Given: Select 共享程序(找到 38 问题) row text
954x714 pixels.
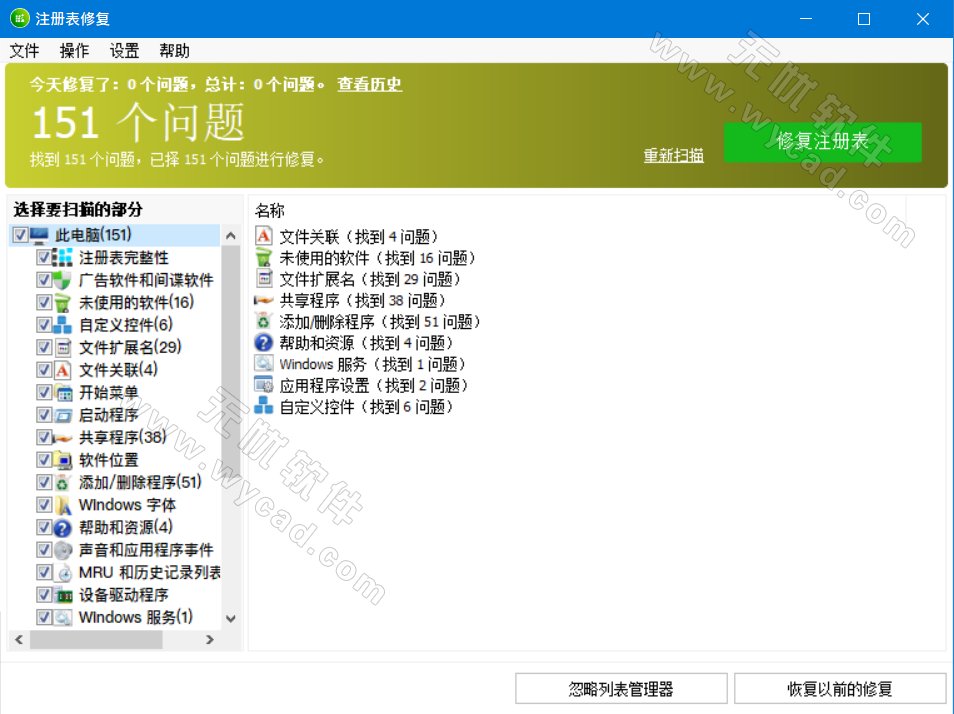Looking at the screenshot, I should (363, 300).
